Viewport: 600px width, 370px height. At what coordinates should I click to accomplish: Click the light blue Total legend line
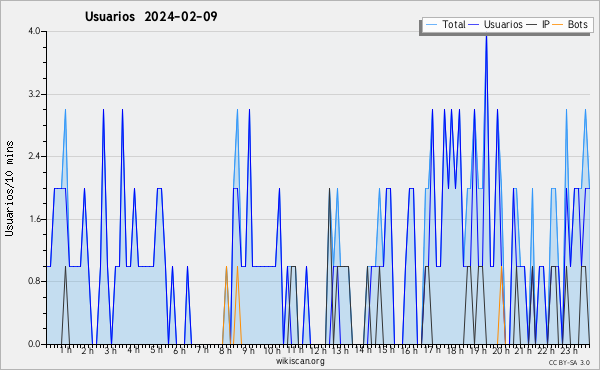pos(432,24)
